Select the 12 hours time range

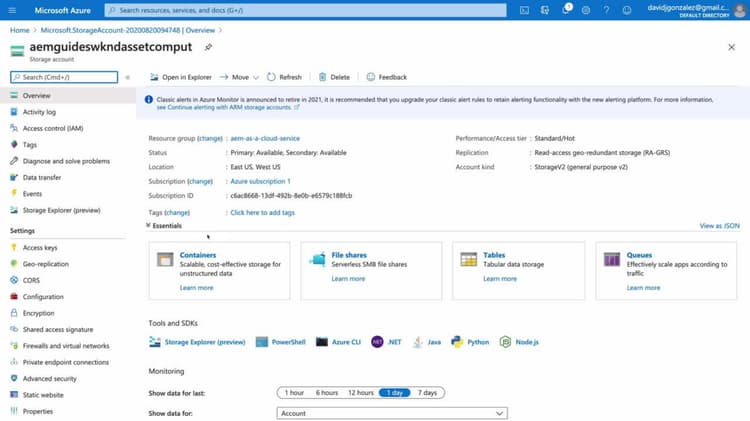click(361, 393)
